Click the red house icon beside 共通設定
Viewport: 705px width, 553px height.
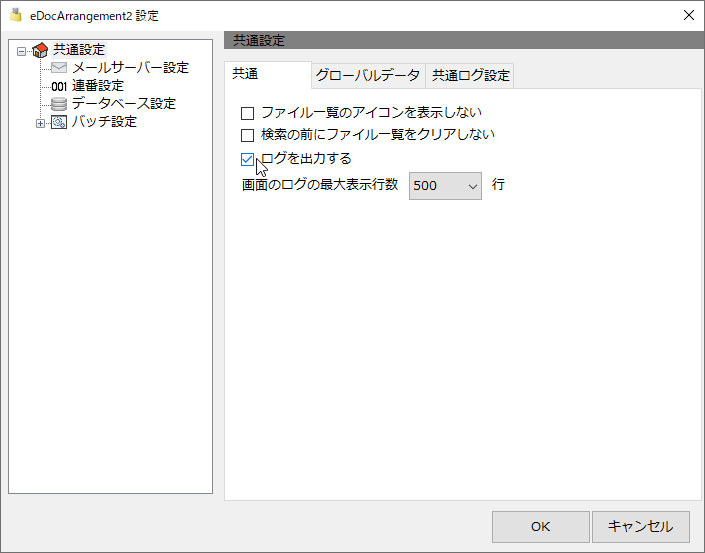tap(40, 50)
